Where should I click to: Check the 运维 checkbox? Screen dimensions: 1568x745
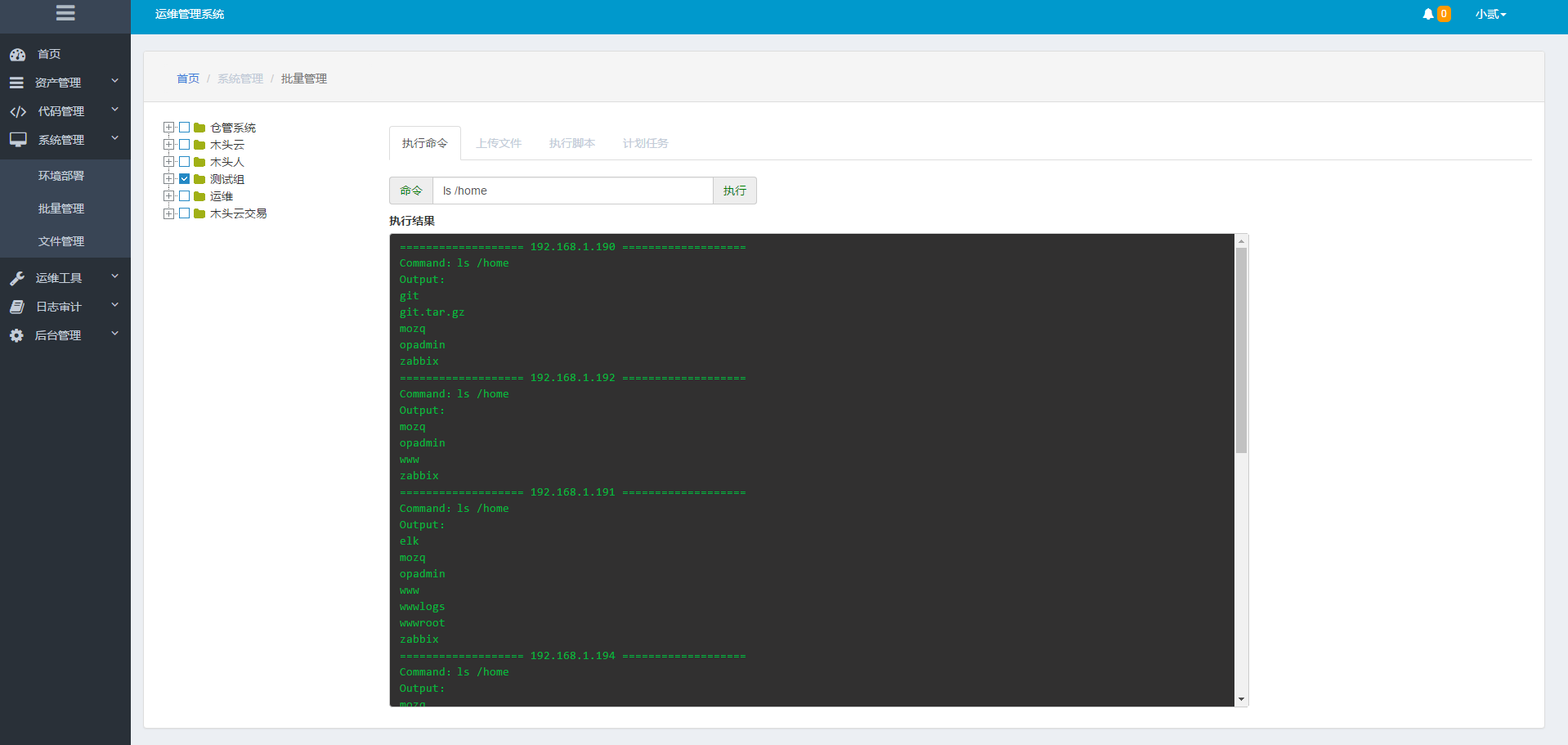click(185, 196)
